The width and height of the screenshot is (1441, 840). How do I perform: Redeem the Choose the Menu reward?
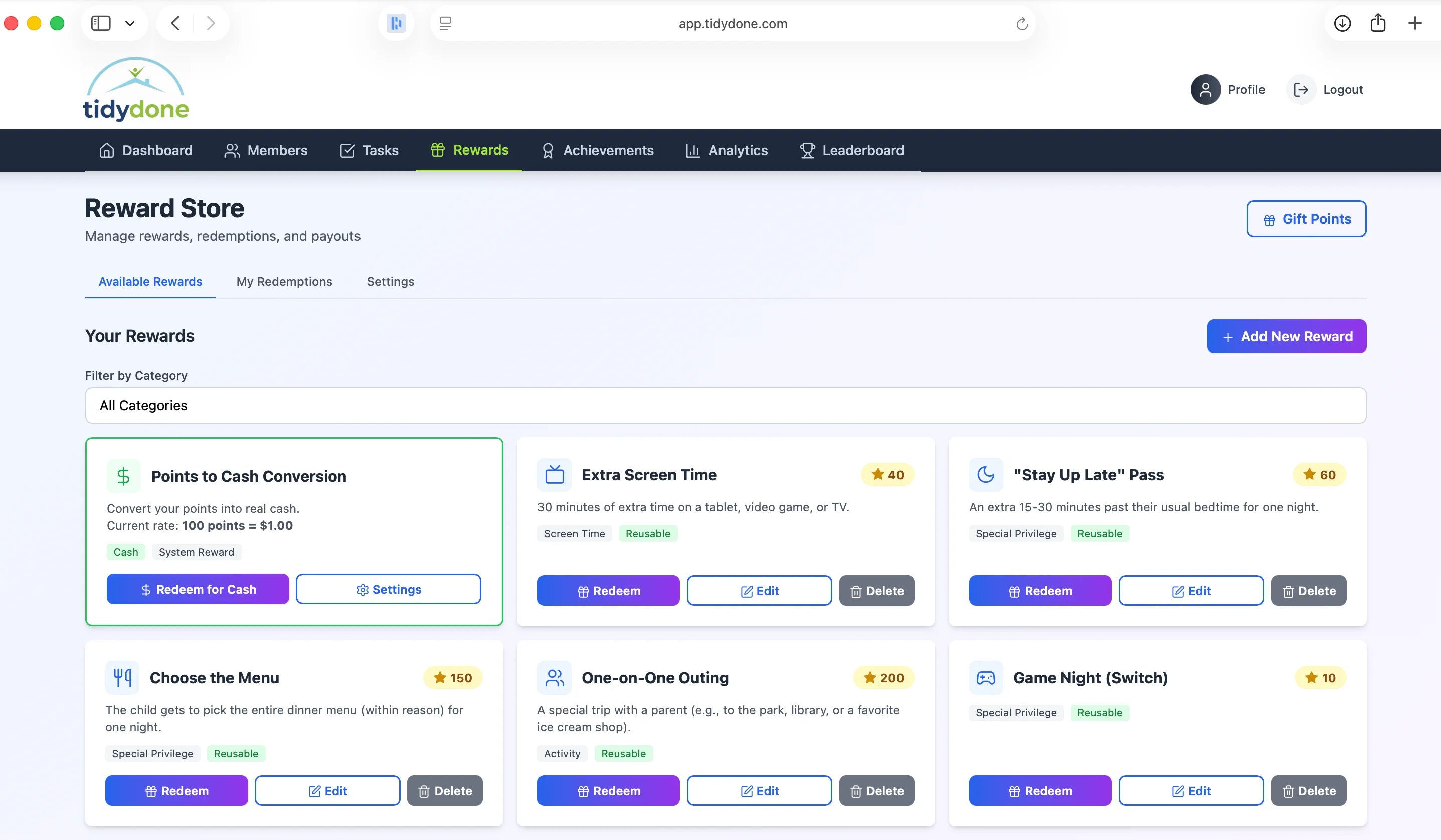pyautogui.click(x=176, y=791)
